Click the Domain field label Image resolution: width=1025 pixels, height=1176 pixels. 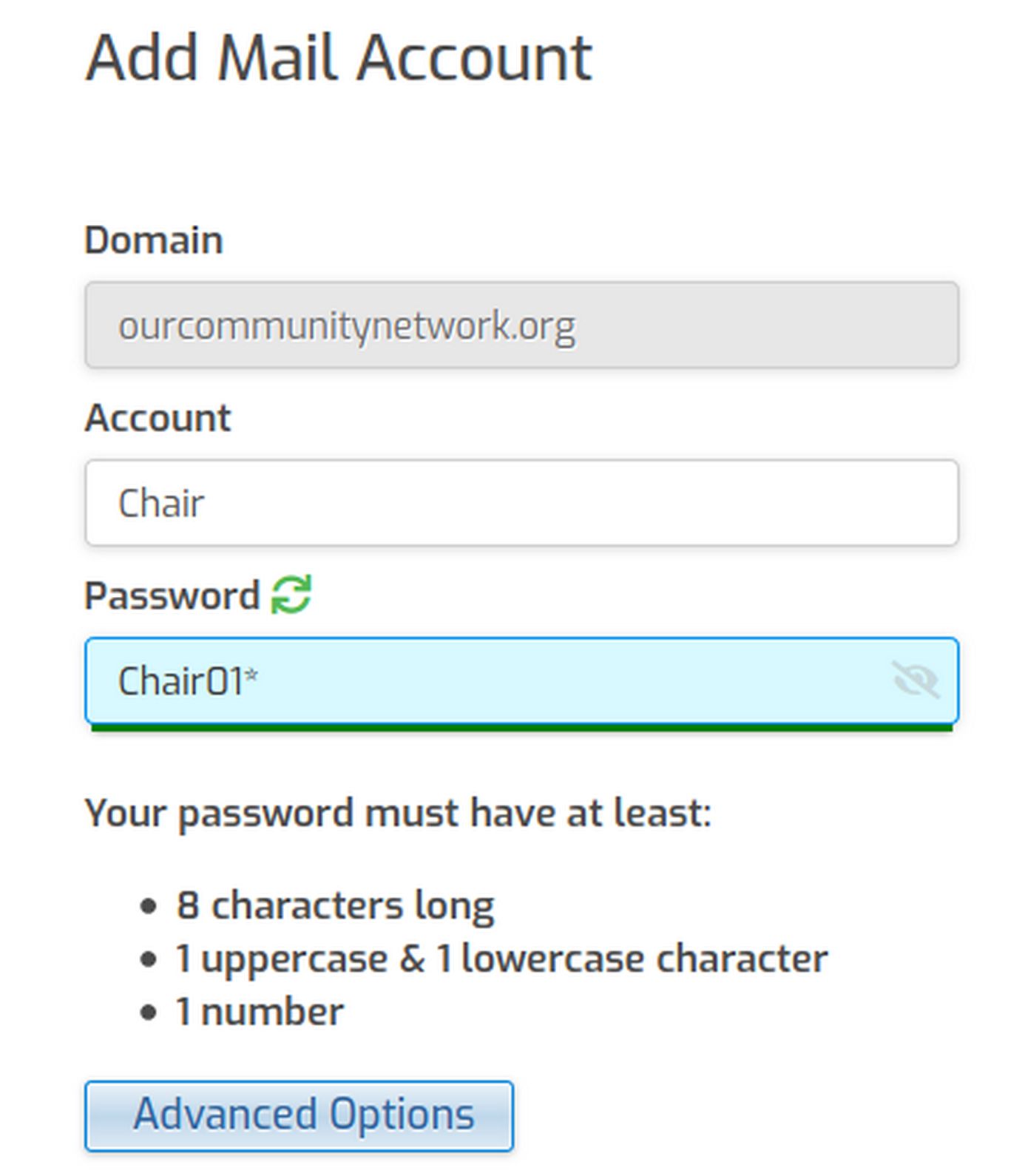154,240
